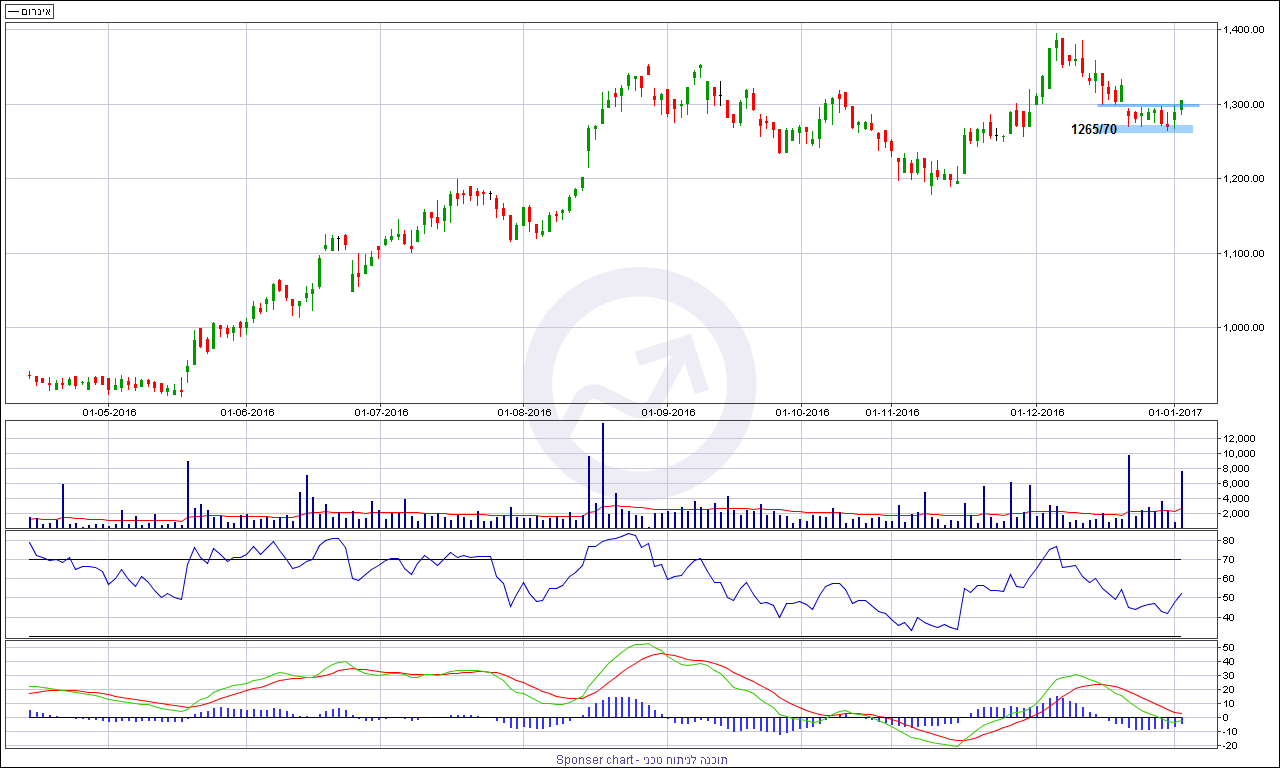Click the Sponser chart watermark arrow logo
This screenshot has height=768, width=1280.
point(640,381)
